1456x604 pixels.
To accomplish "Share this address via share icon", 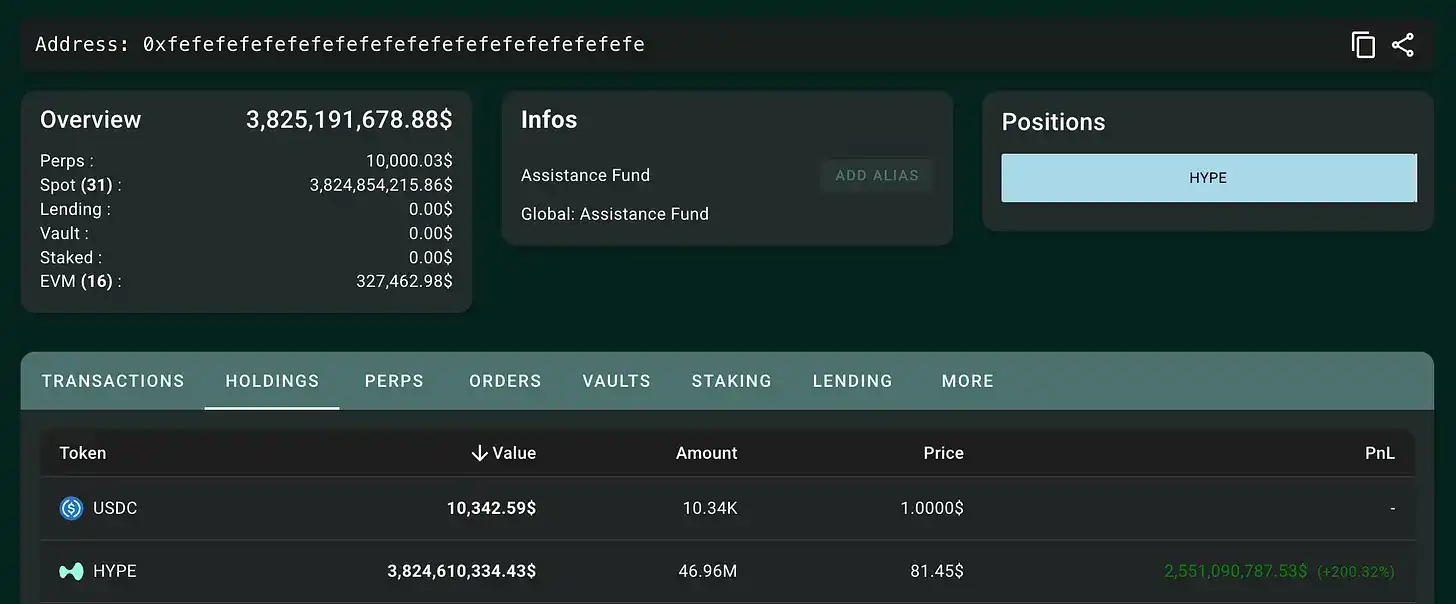I will [1403, 45].
